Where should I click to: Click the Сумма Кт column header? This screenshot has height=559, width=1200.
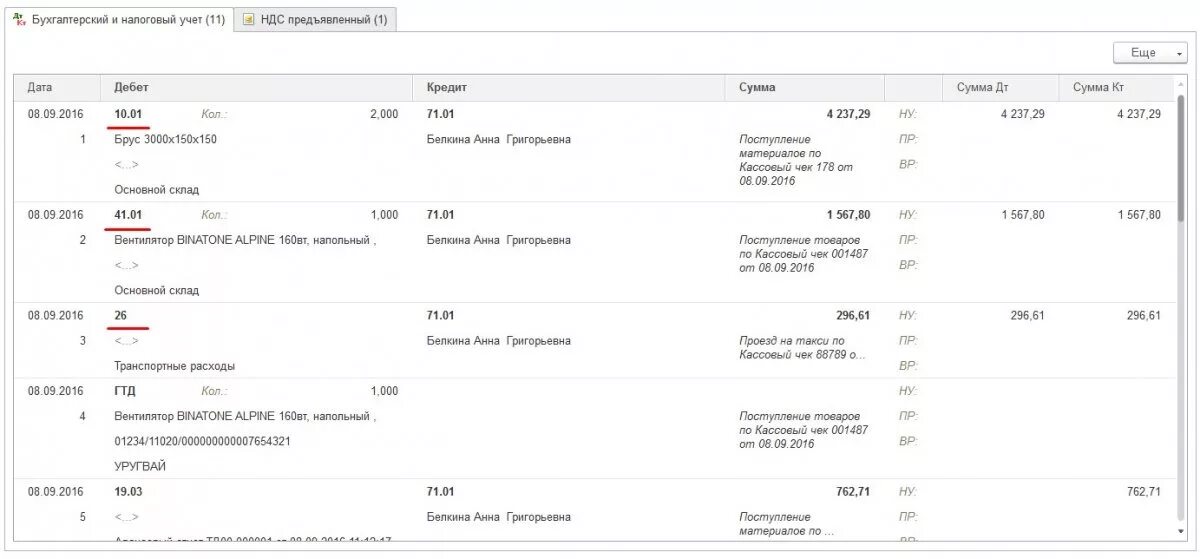point(1097,88)
